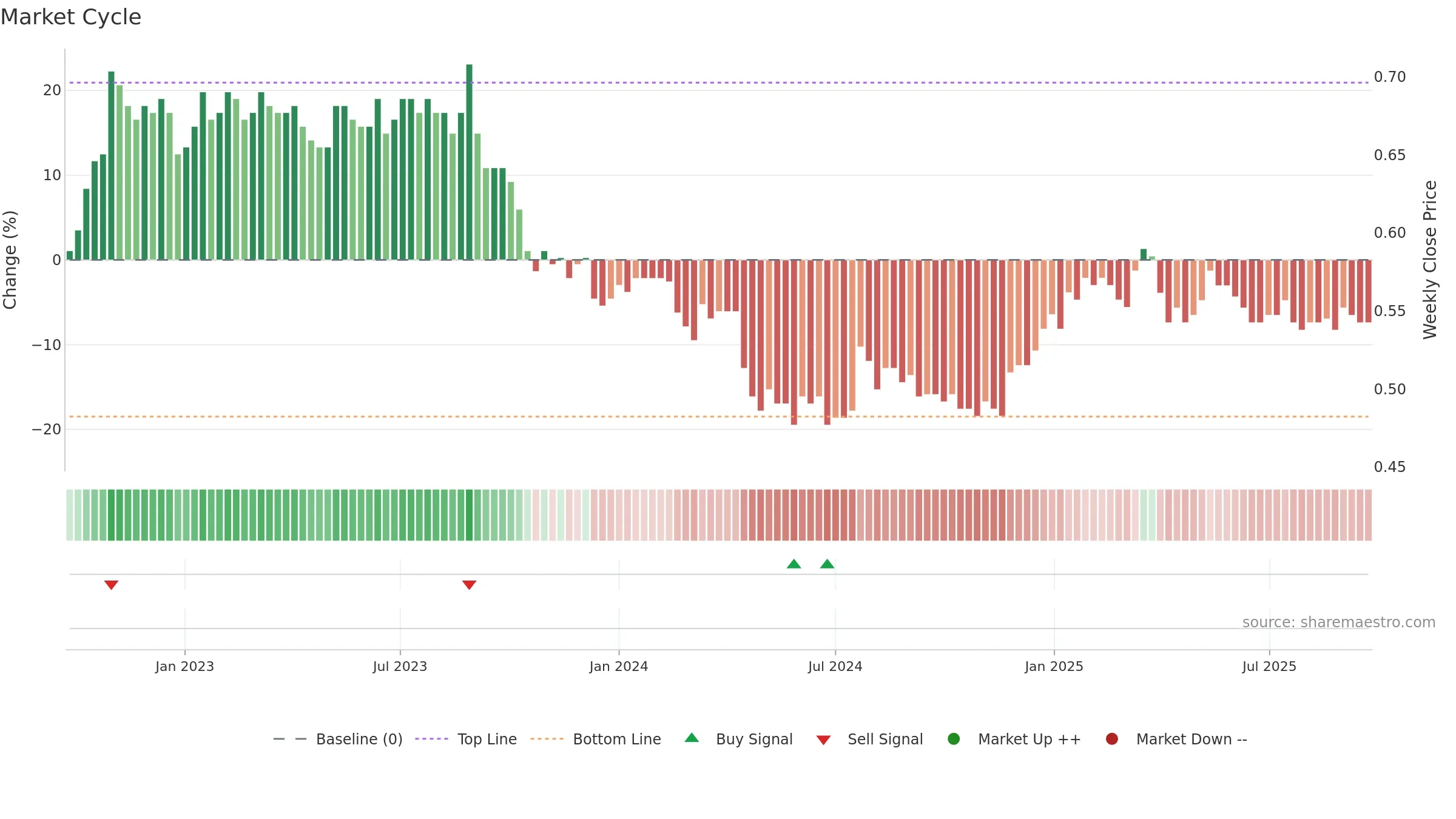Viewport: 1456px width, 819px height.
Task: Click the 0.60 price tick label
Action: click(x=1390, y=233)
